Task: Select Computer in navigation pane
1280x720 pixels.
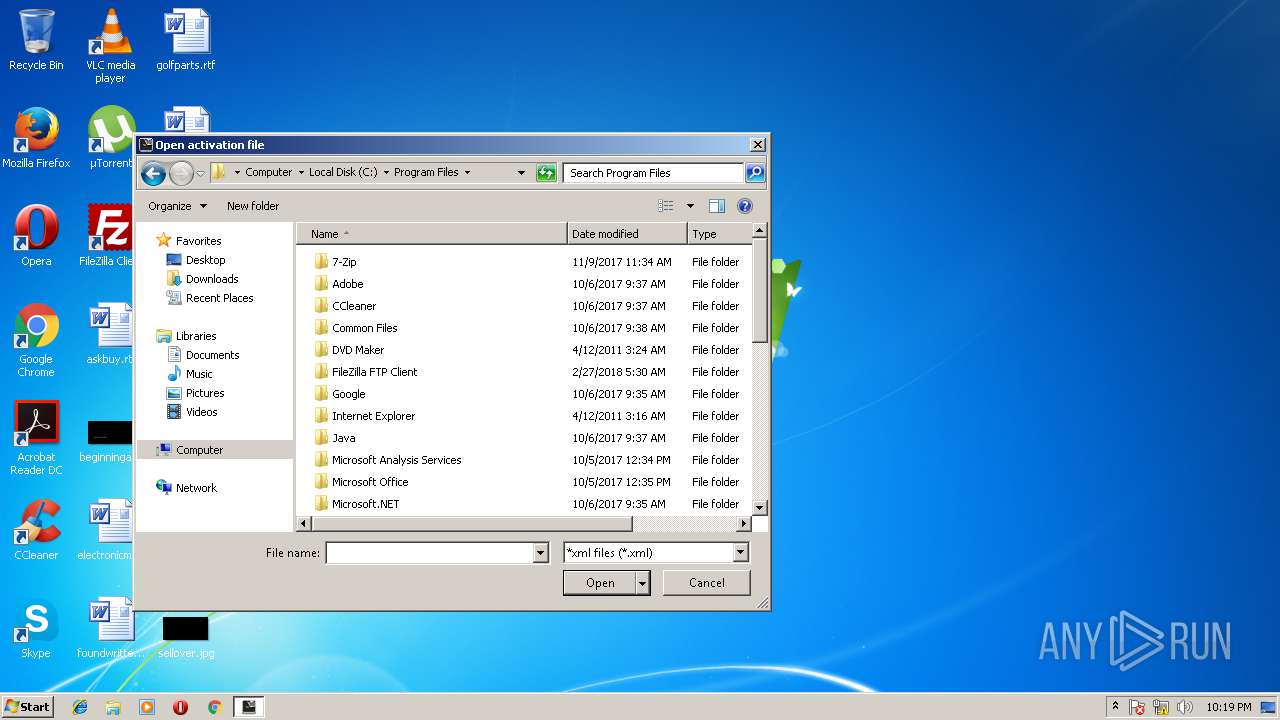Action: point(199,450)
